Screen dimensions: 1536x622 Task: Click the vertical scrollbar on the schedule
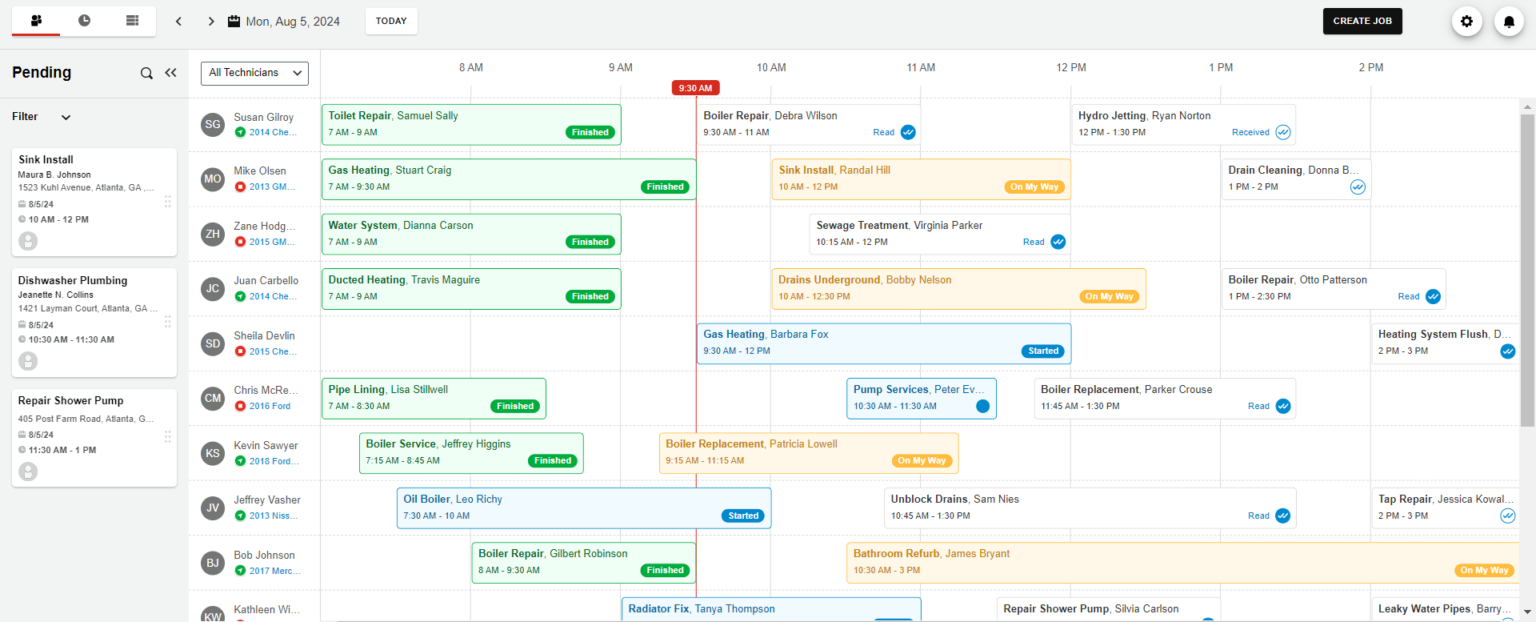tap(1527, 260)
